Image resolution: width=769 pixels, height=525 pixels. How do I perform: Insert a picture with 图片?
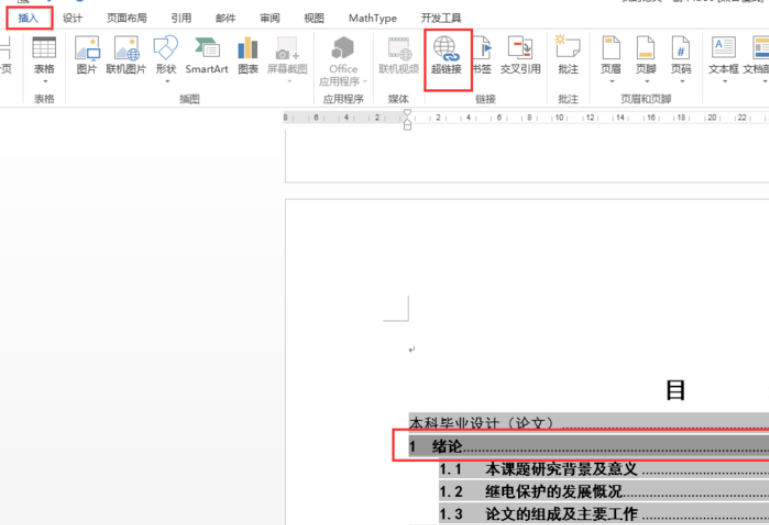pyautogui.click(x=87, y=55)
